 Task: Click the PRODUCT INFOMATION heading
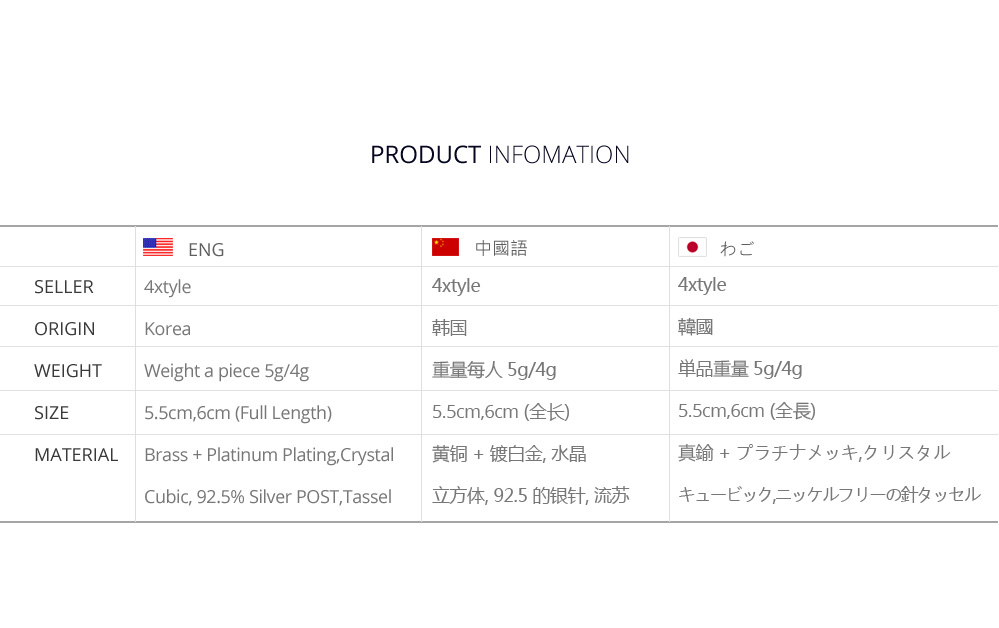pos(500,155)
